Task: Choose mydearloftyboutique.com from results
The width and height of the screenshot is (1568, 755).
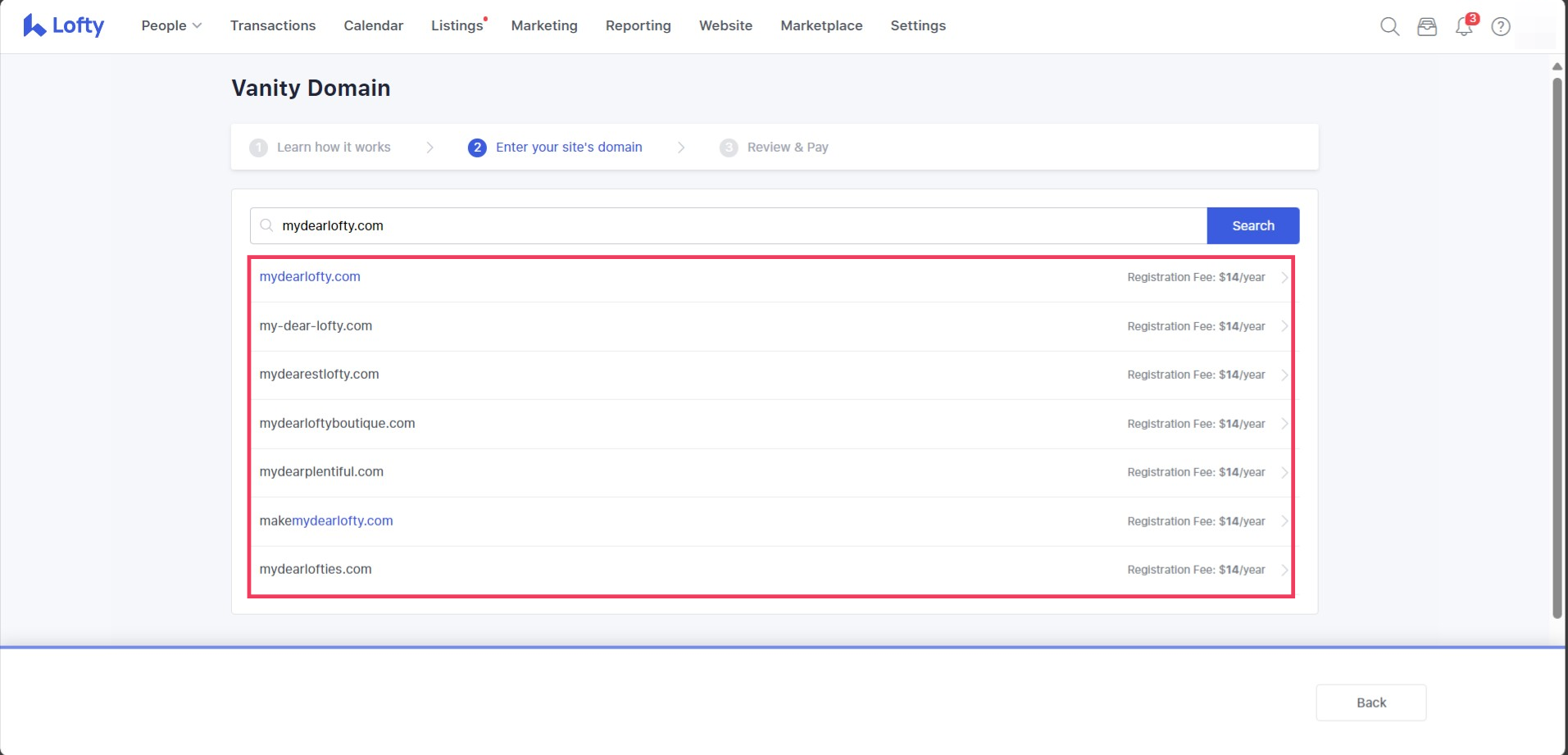Action: point(337,423)
